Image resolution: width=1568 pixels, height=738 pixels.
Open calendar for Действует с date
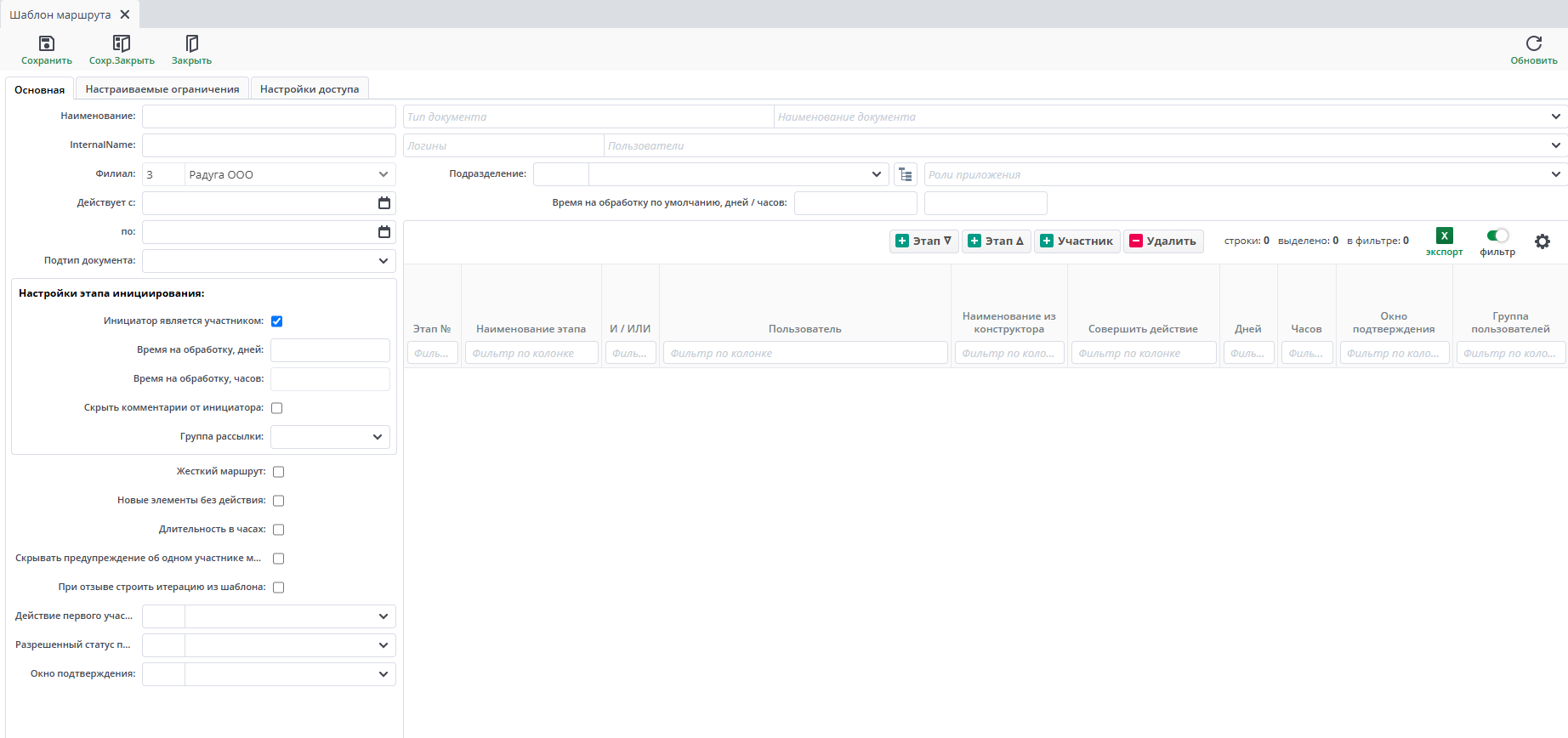[x=383, y=203]
